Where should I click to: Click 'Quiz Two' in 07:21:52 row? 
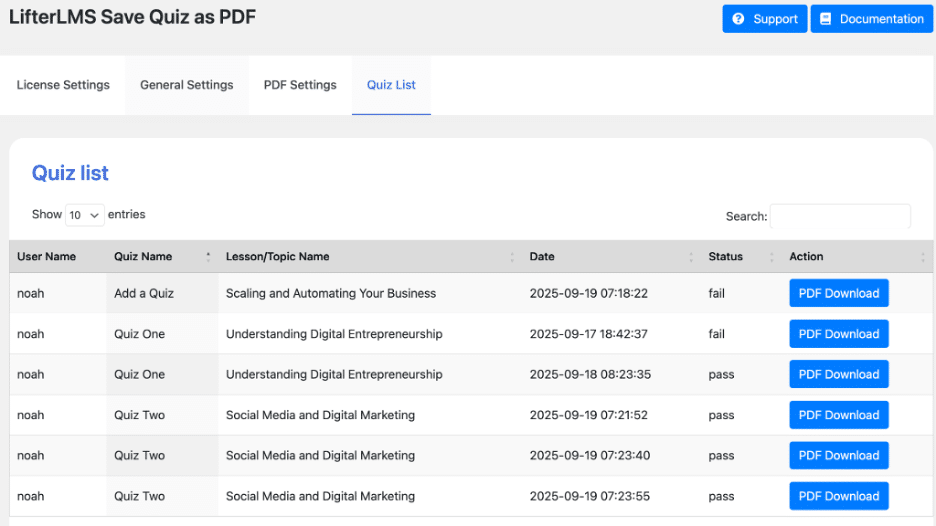coord(139,415)
